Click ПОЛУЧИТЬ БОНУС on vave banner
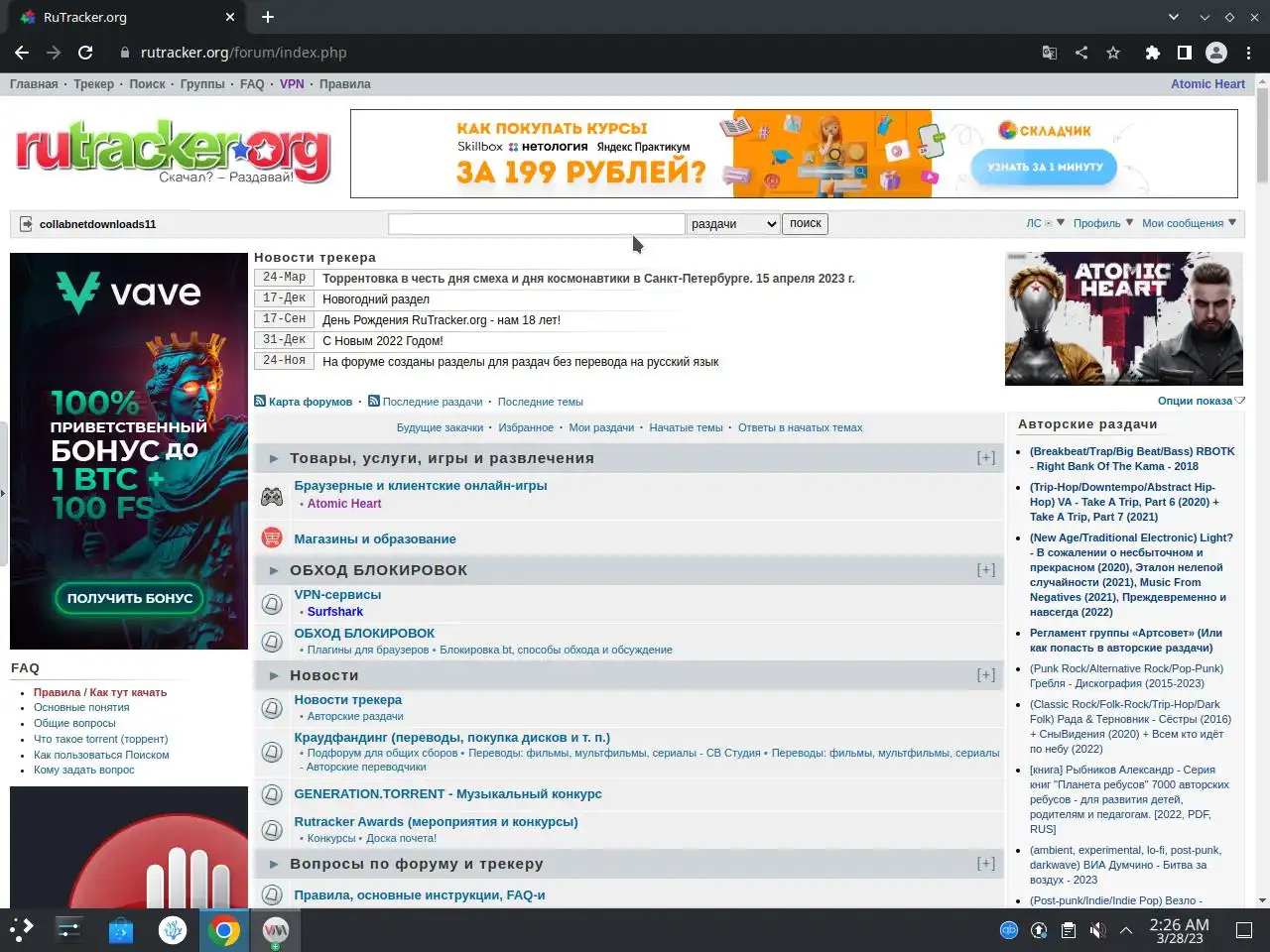The width and height of the screenshot is (1270, 952). click(x=130, y=598)
